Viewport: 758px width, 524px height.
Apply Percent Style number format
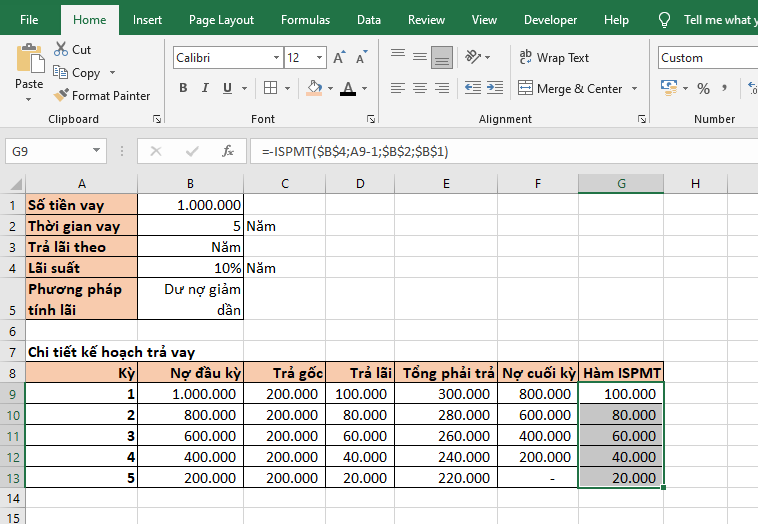[x=703, y=88]
